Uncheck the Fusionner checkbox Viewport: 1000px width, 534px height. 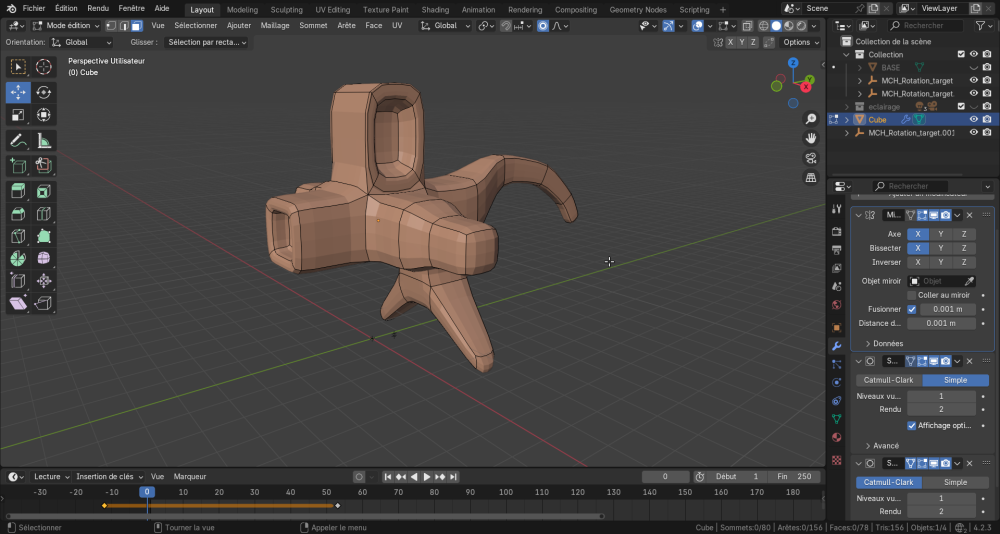coord(911,309)
